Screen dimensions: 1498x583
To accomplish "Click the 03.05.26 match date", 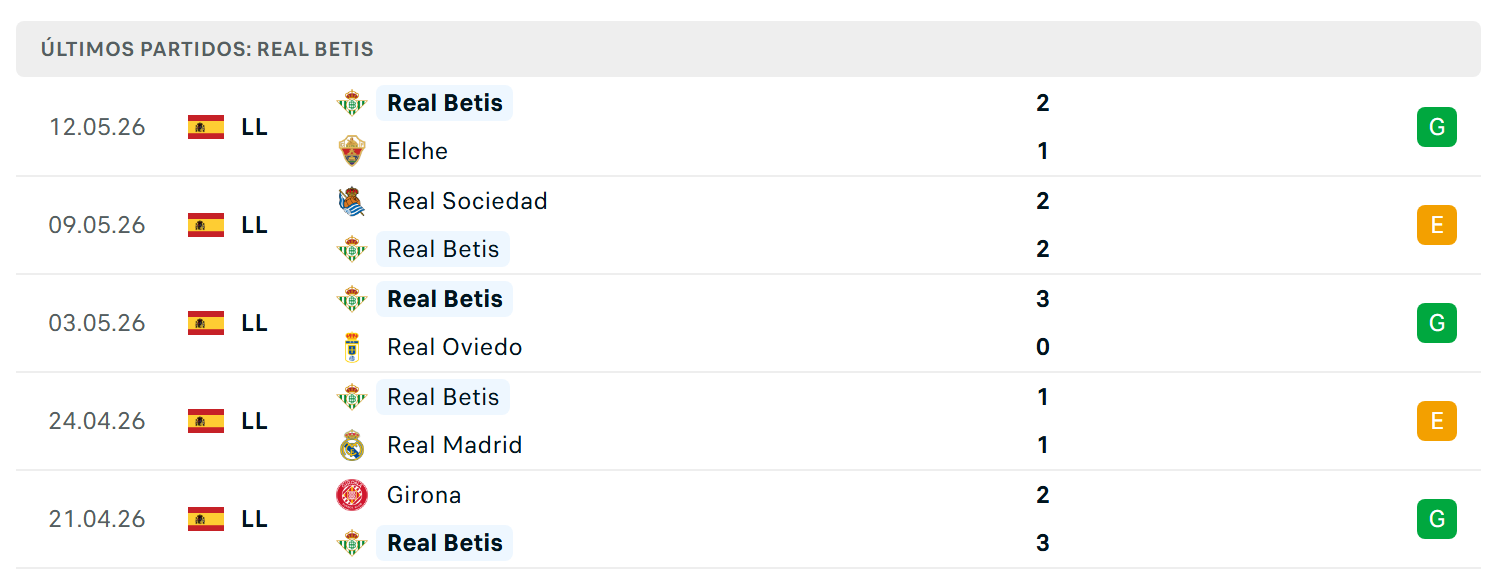I will tap(97, 323).
